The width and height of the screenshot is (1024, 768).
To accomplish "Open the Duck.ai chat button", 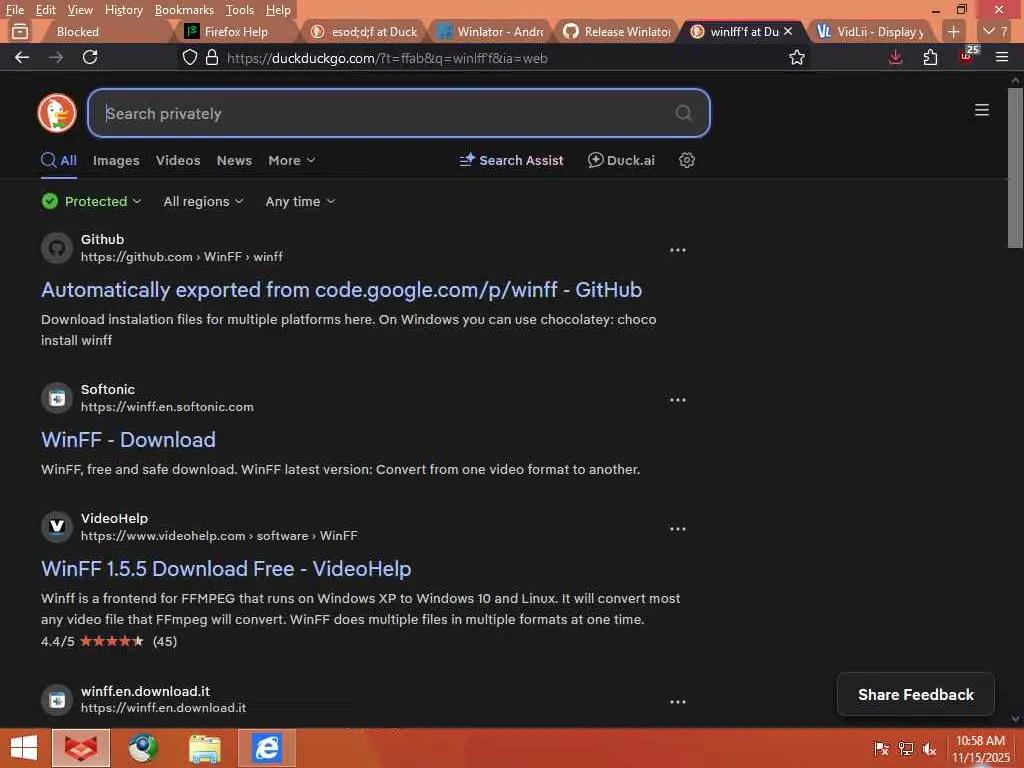I will 621,160.
